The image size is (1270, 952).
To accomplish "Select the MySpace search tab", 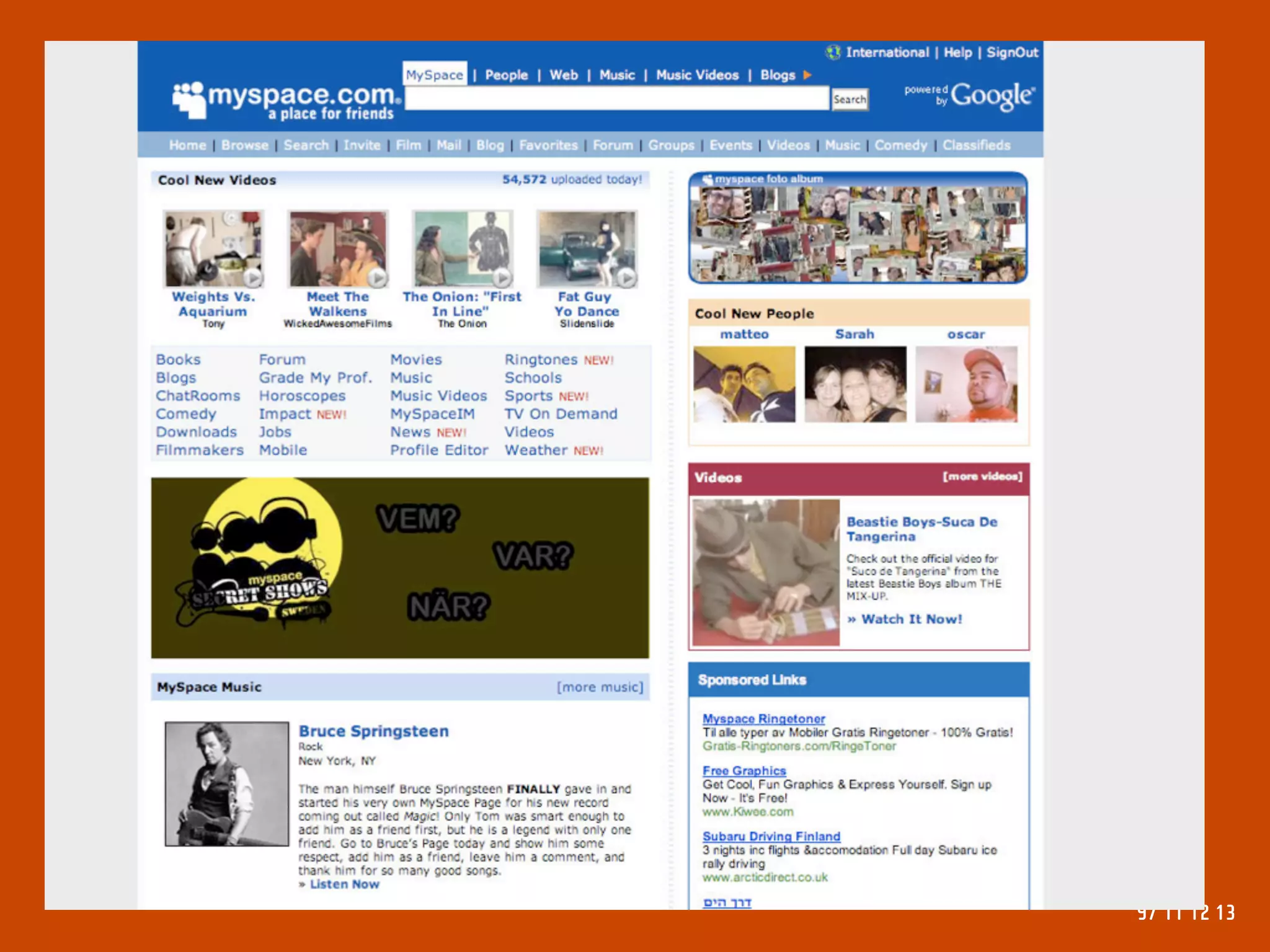I will pyautogui.click(x=434, y=75).
